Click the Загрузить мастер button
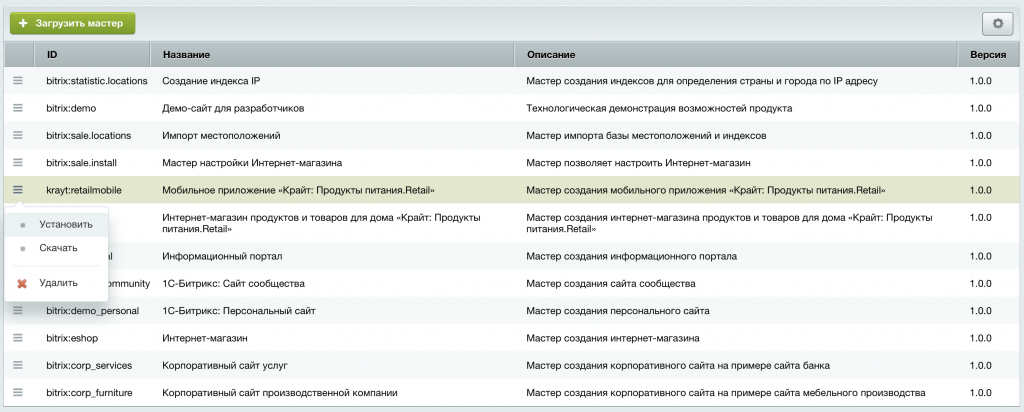Image resolution: width=1024 pixels, height=412 pixels. [x=72, y=24]
